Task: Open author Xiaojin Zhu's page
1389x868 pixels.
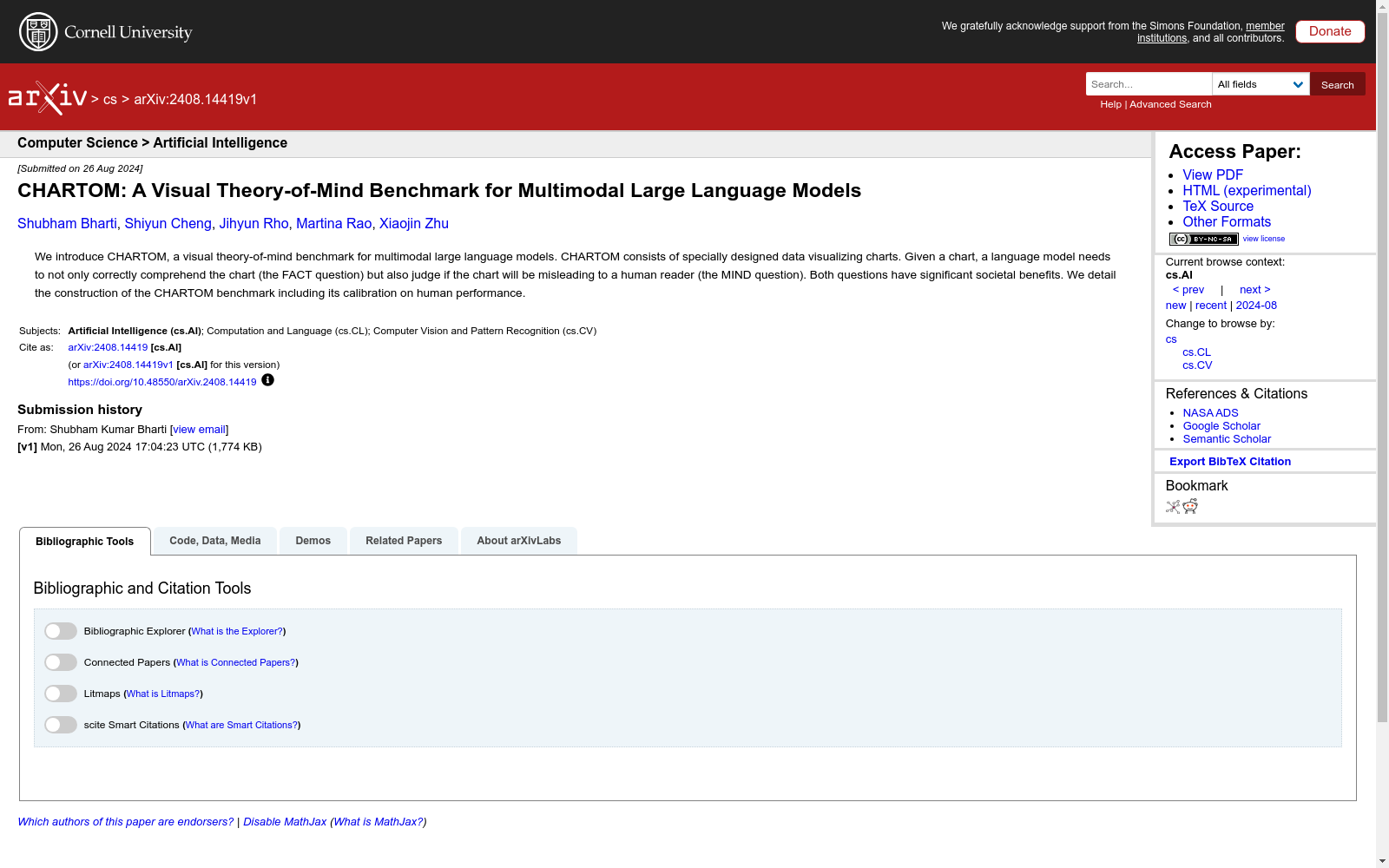Action: [414, 224]
